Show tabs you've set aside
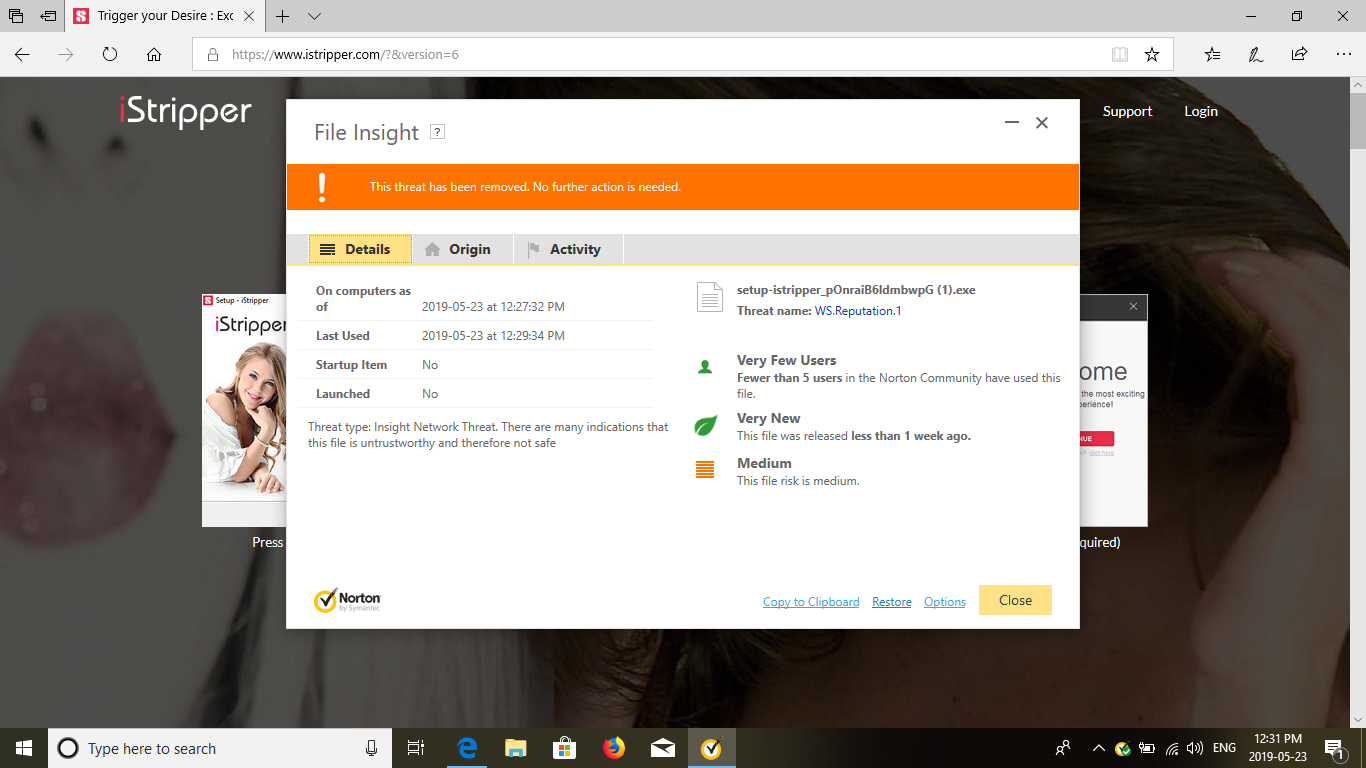Viewport: 1366px width, 768px height. 15,17
